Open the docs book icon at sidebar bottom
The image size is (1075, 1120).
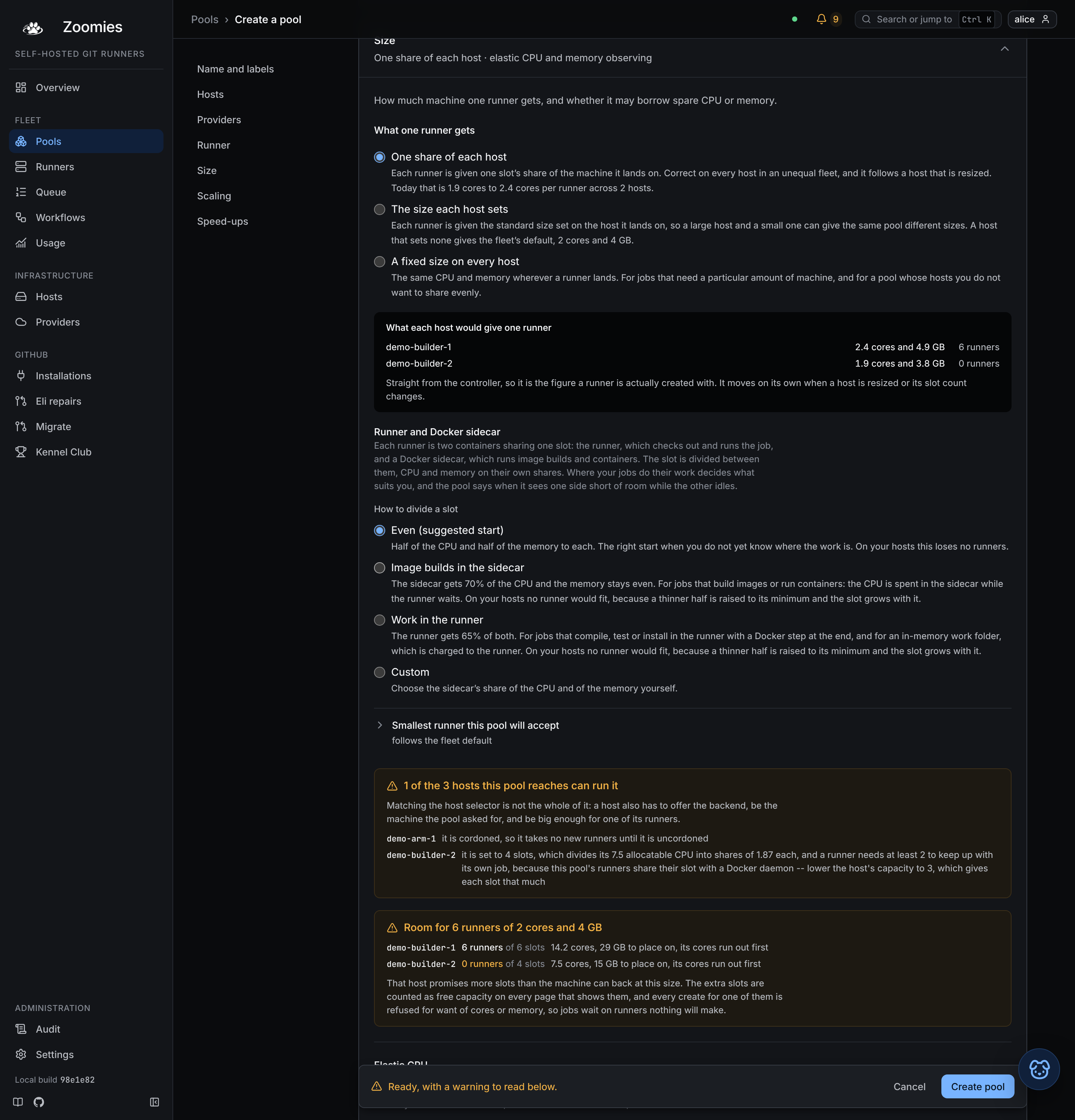(x=18, y=1102)
